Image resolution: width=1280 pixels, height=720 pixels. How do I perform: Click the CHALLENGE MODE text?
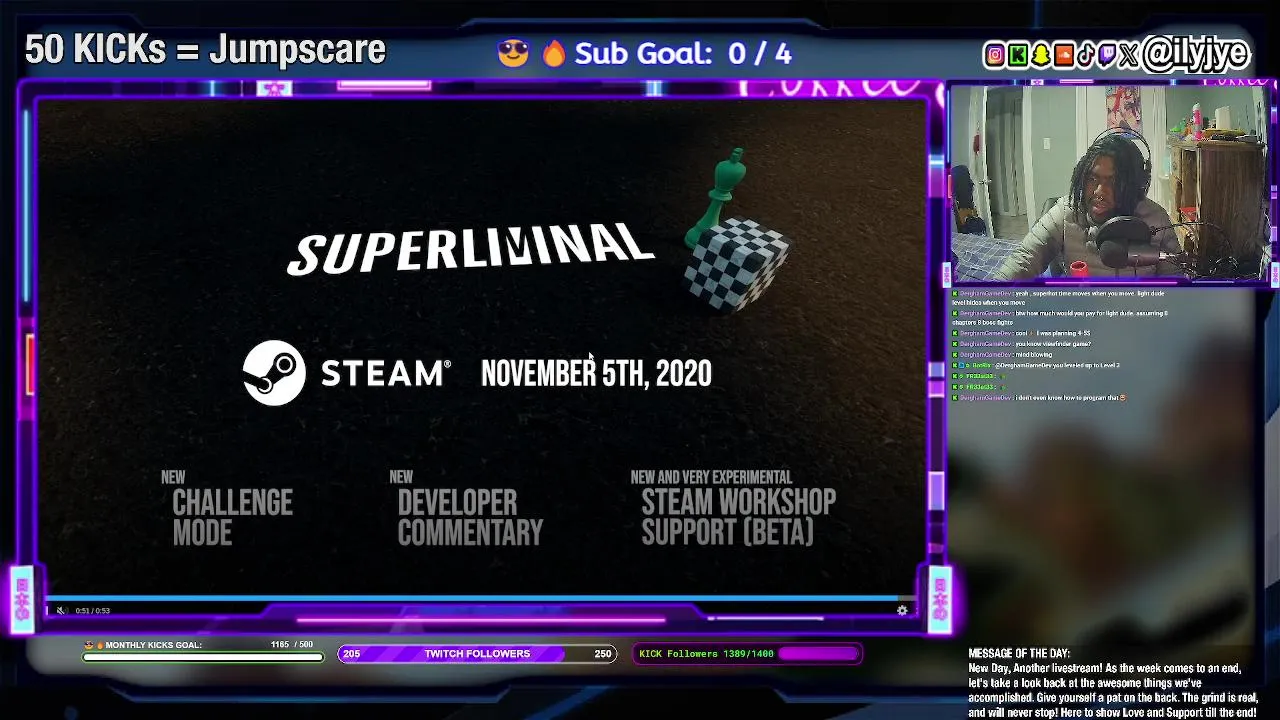click(x=232, y=517)
